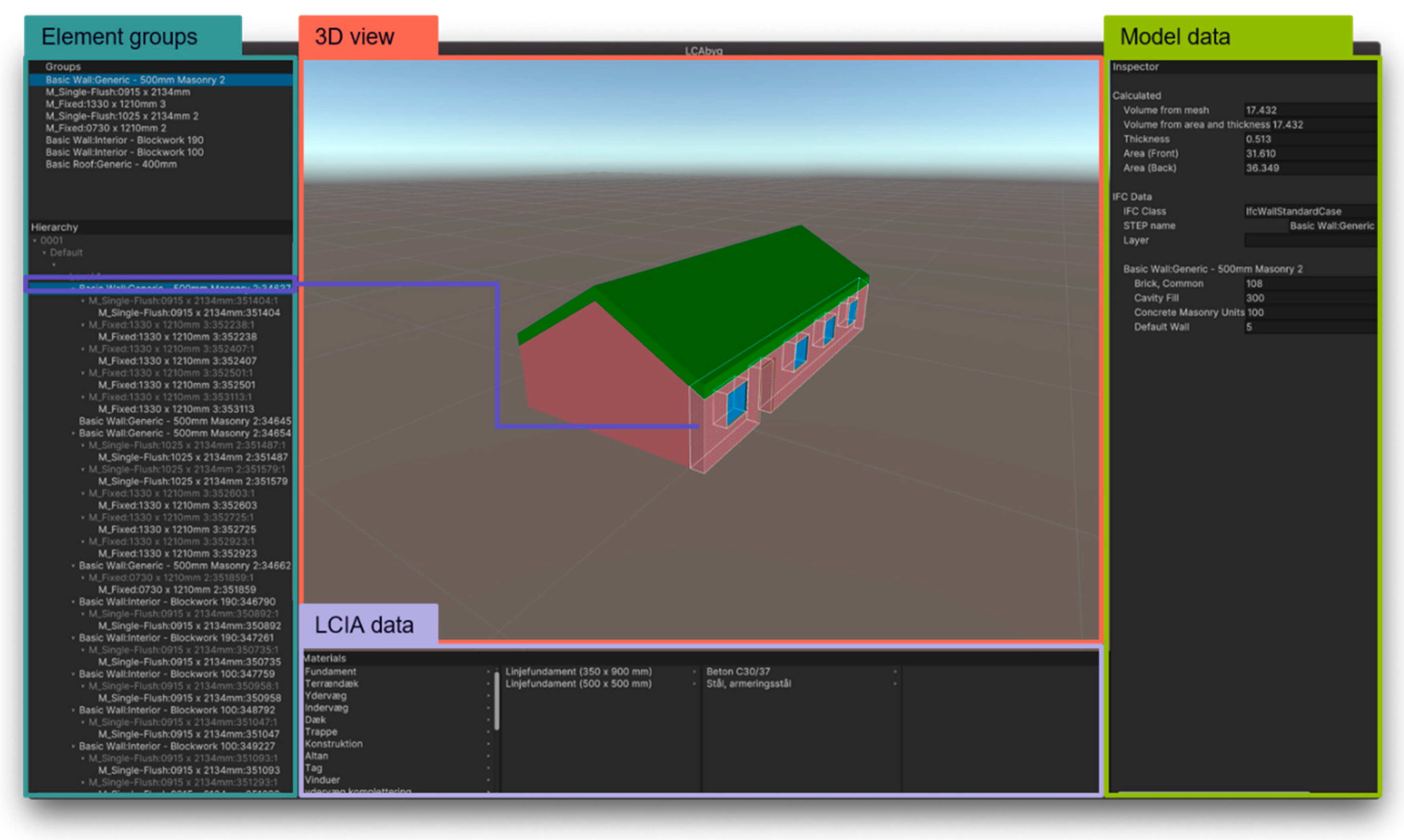This screenshot has width=1404, height=840.
Task: Select M_Fixed:0730 x 1210mm 2:351859 item
Action: (x=177, y=589)
